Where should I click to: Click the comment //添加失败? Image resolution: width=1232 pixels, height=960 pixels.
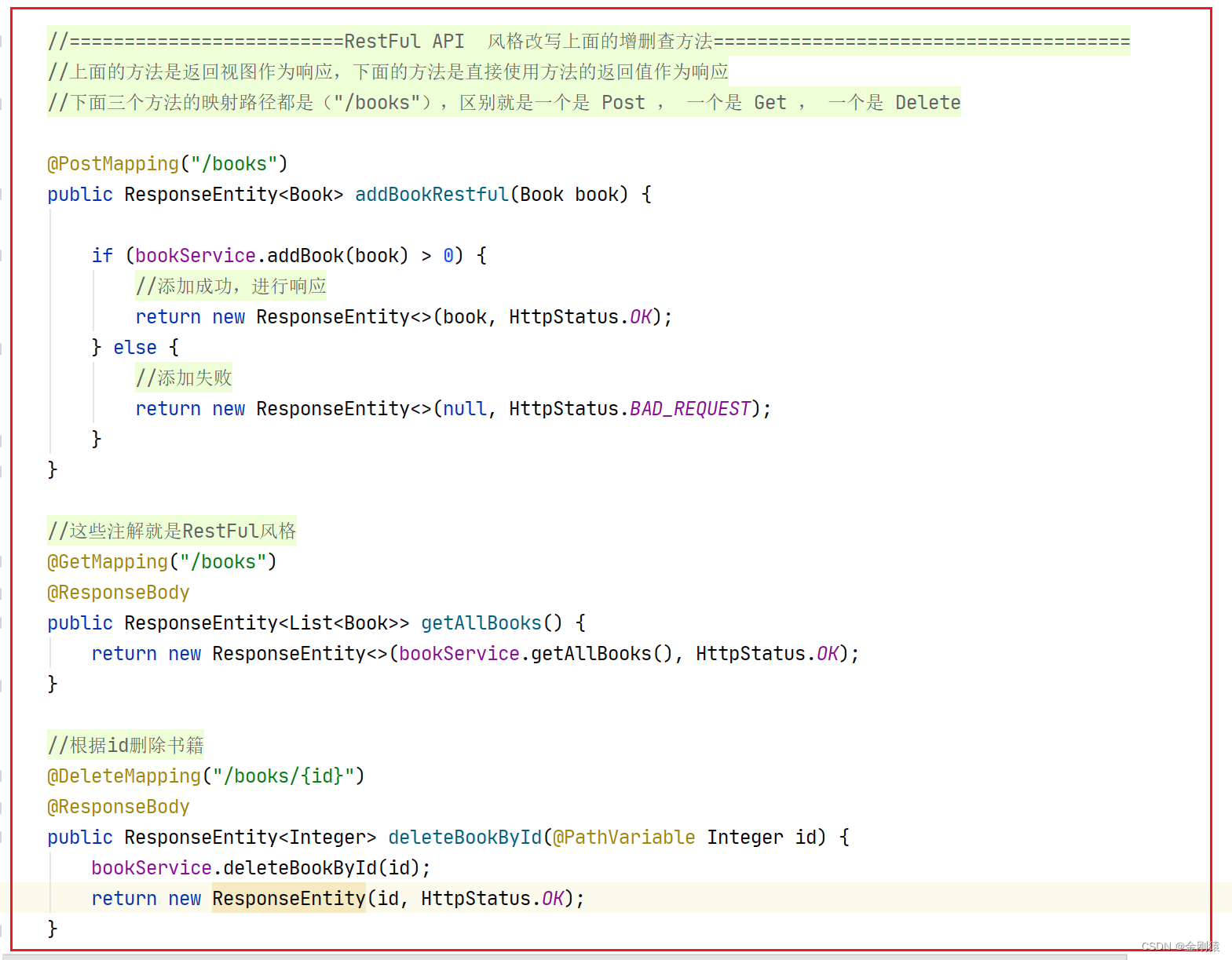pos(184,378)
